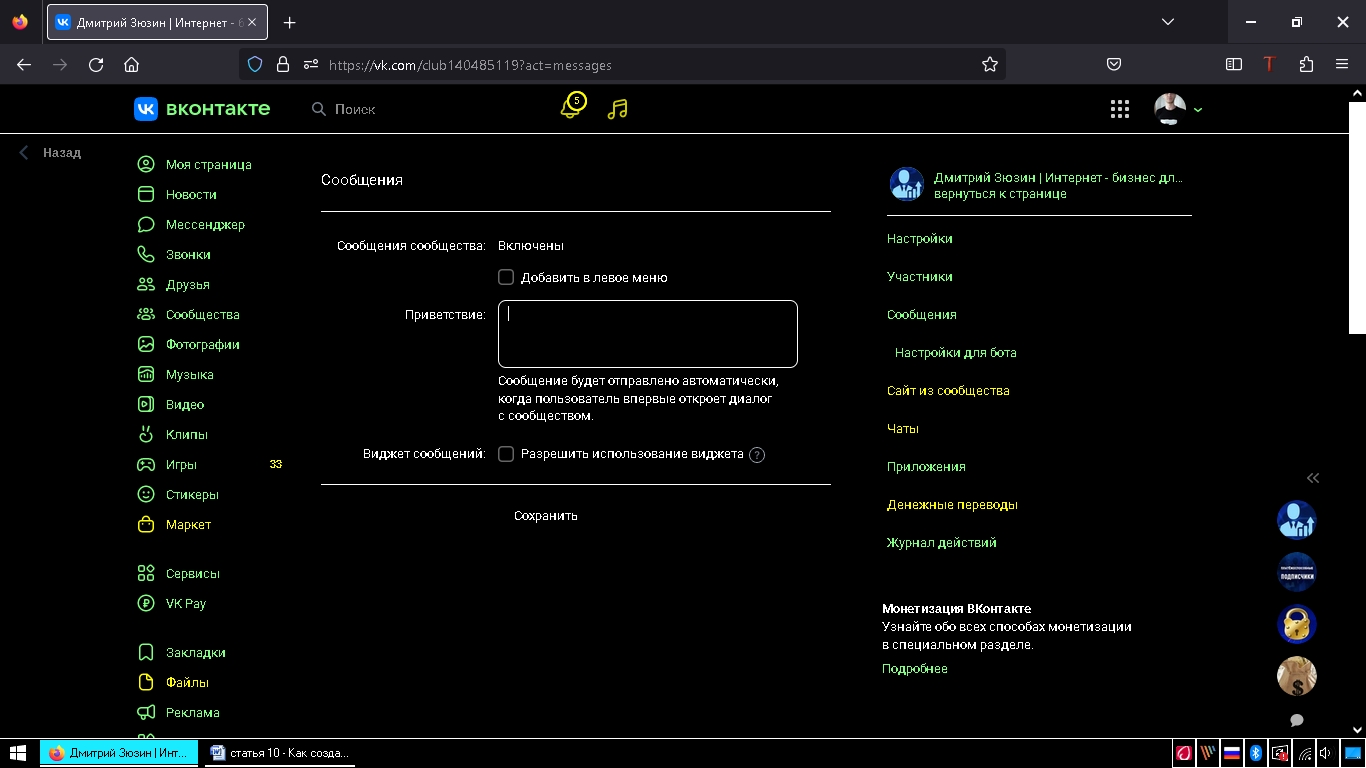
Task: Click the tracking protection shield icon
Action: (255, 64)
